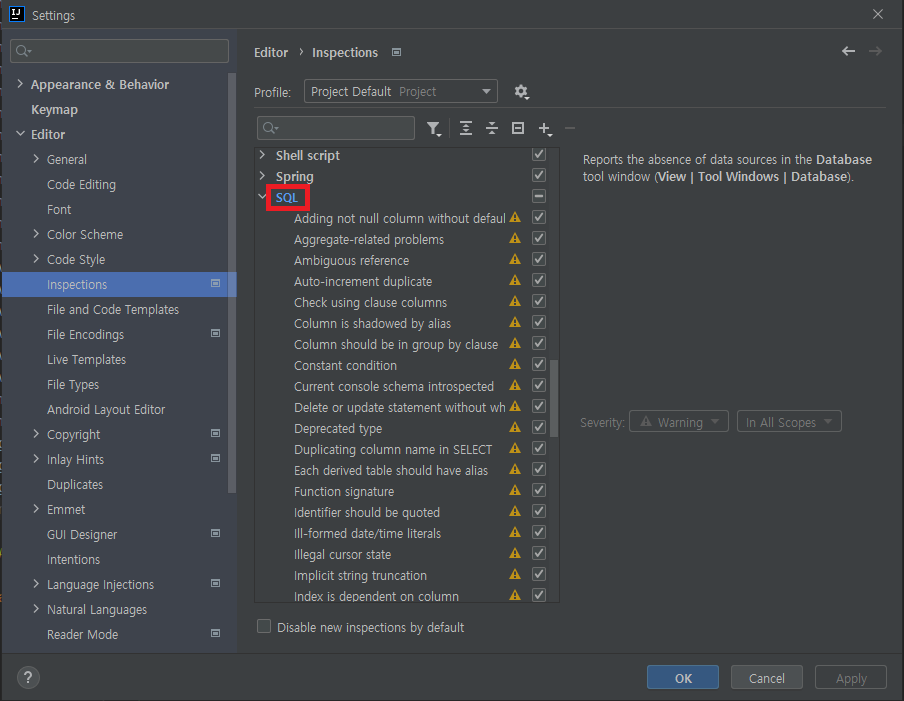The height and width of the screenshot is (701, 904).
Task: Click the IntelliJ logo in title bar
Action: click(17, 14)
